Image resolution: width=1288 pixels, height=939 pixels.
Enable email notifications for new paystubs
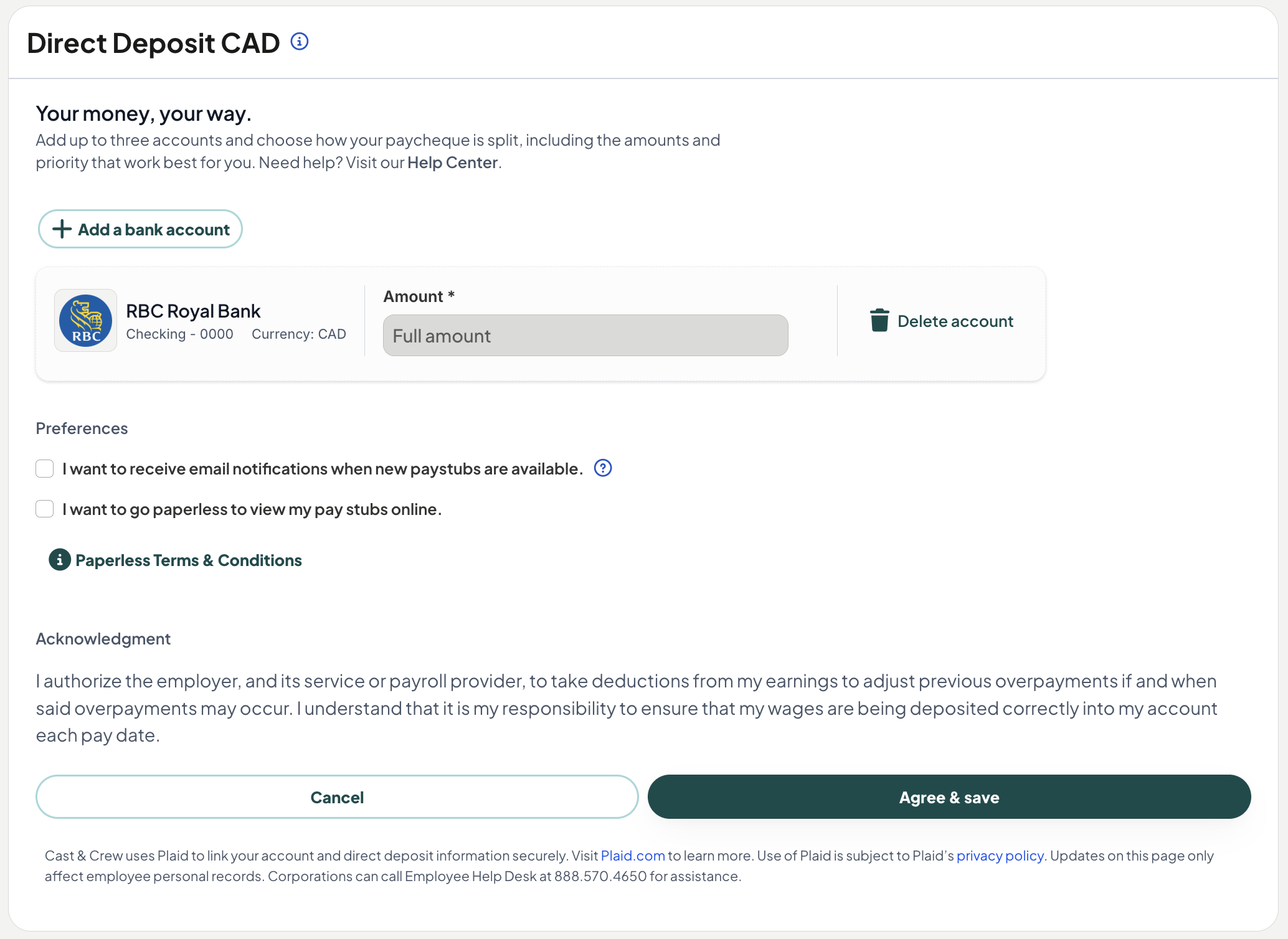(x=45, y=469)
